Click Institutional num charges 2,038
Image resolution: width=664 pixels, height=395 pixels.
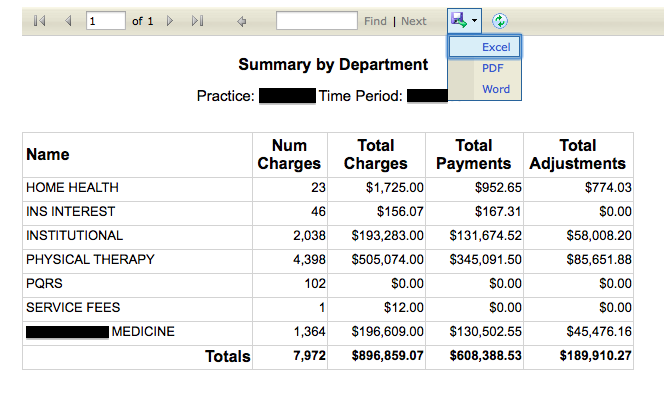click(x=310, y=235)
